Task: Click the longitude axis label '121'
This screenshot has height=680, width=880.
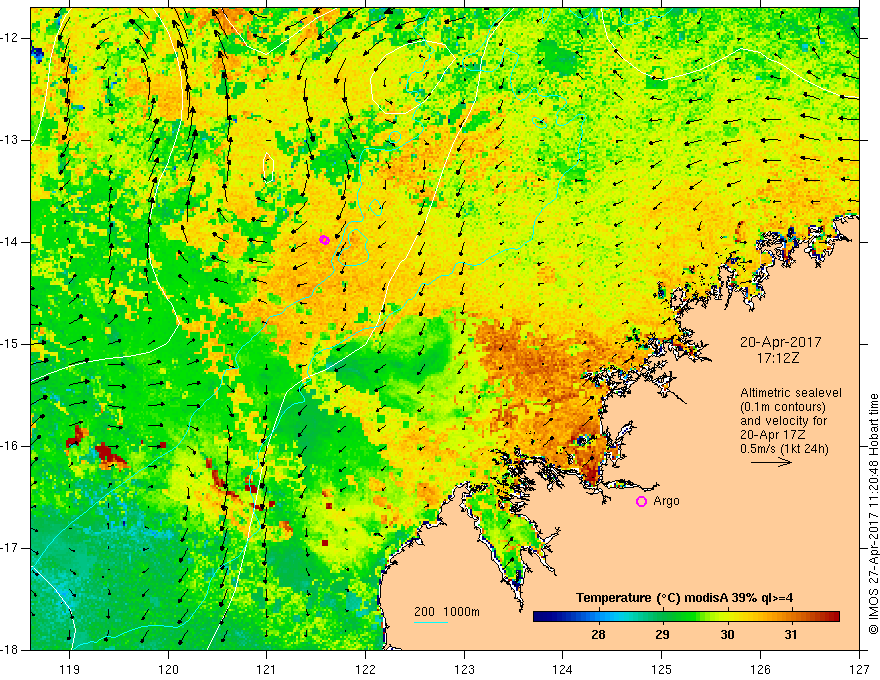Action: 267,669
